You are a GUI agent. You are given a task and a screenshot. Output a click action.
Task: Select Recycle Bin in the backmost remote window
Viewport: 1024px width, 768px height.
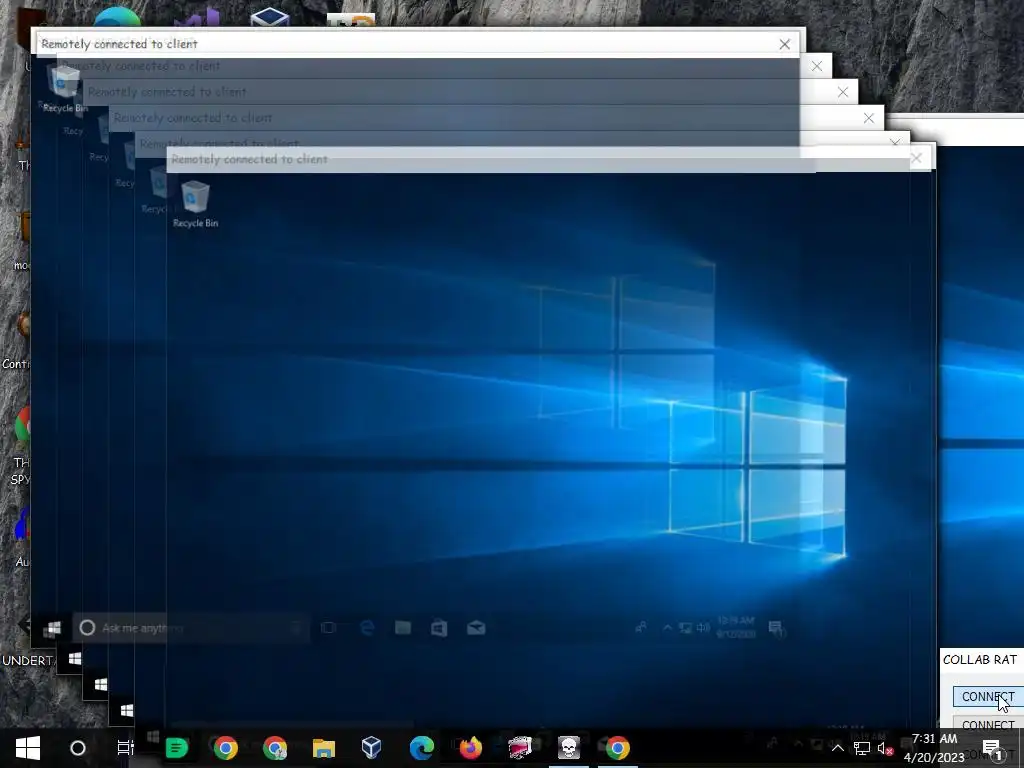coord(65,88)
